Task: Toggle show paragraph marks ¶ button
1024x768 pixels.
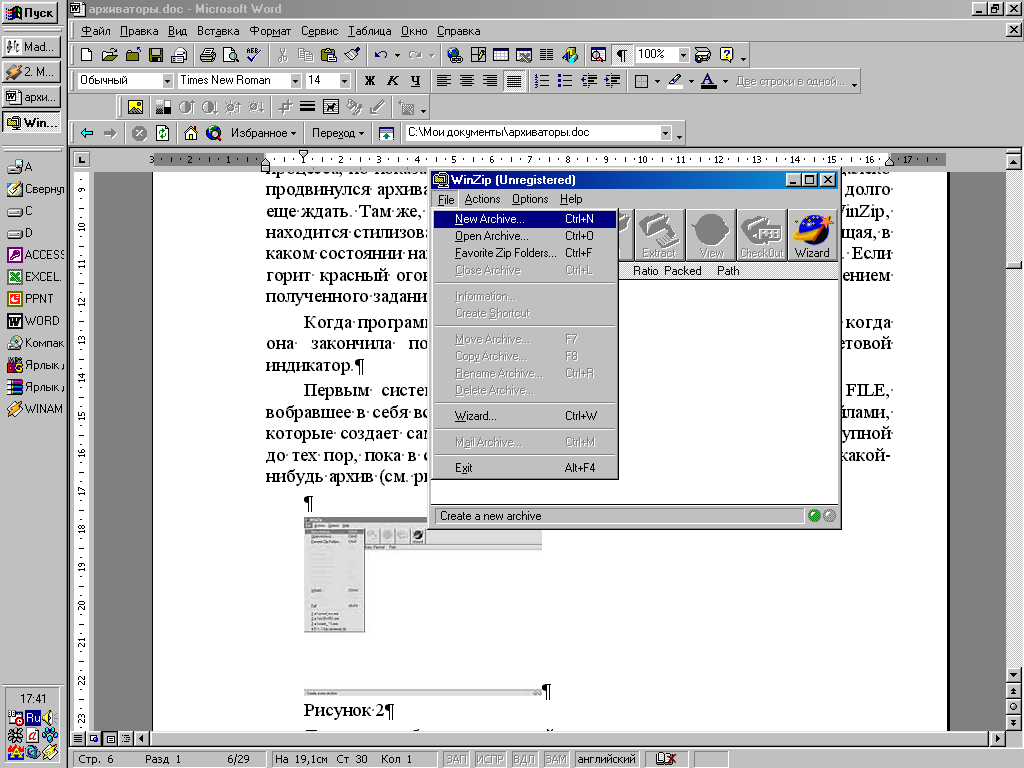Action: coord(621,55)
